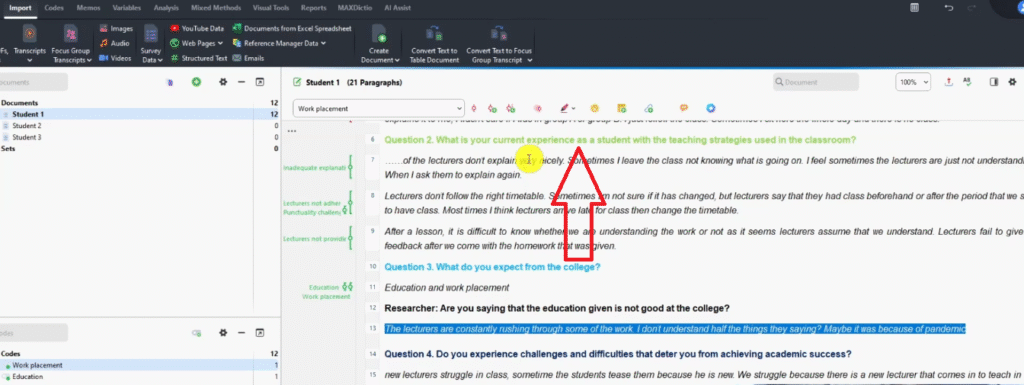
Task: Open Codes panel settings gear
Action: [x=223, y=333]
